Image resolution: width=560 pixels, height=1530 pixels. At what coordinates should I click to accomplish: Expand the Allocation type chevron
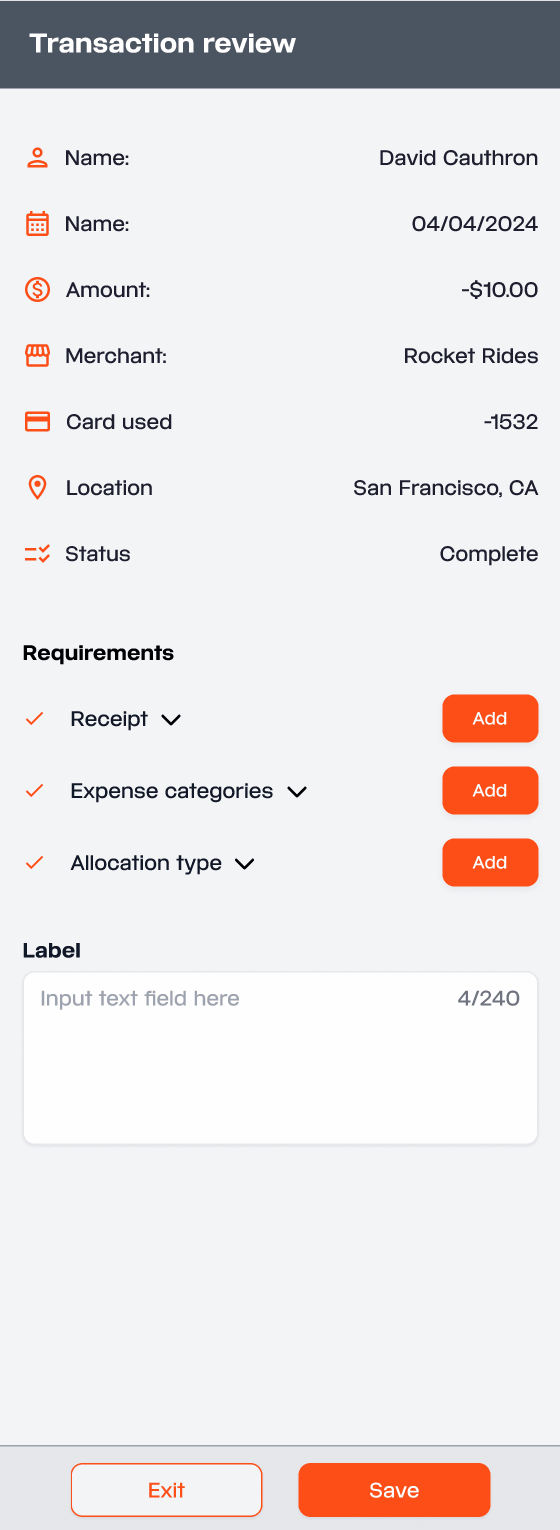[245, 864]
